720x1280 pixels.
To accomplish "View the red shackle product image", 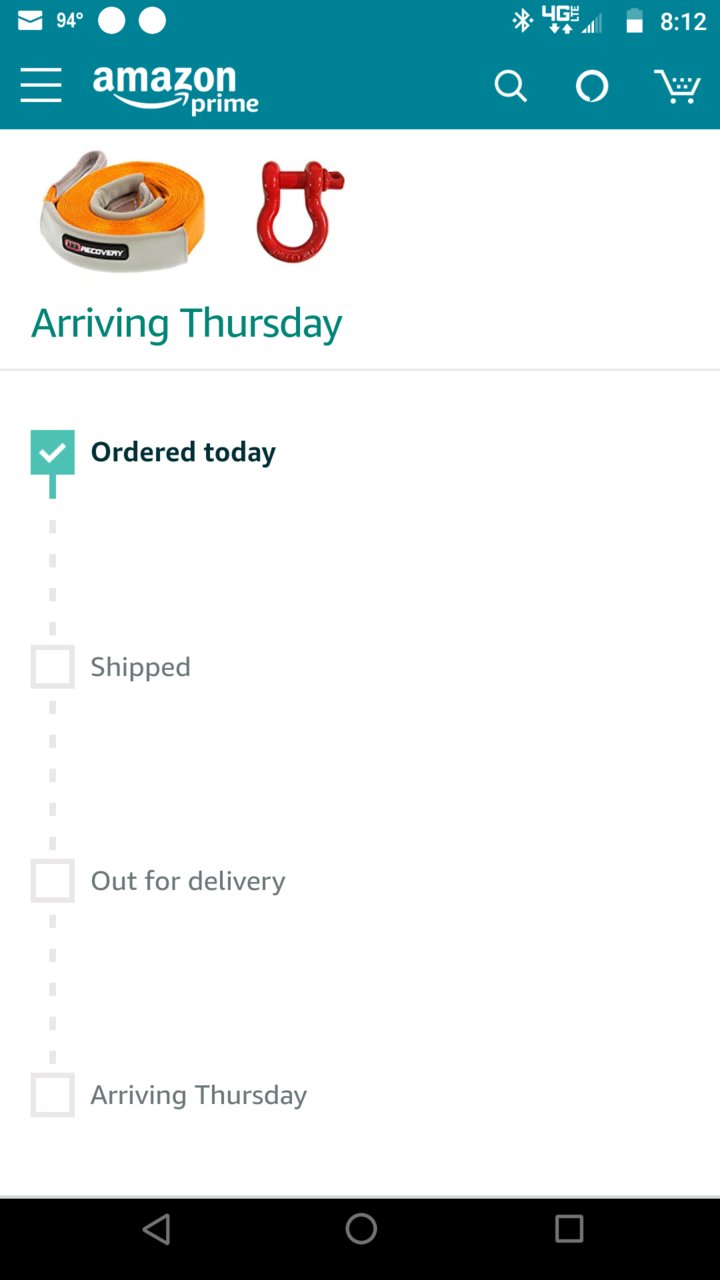I will click(x=300, y=211).
